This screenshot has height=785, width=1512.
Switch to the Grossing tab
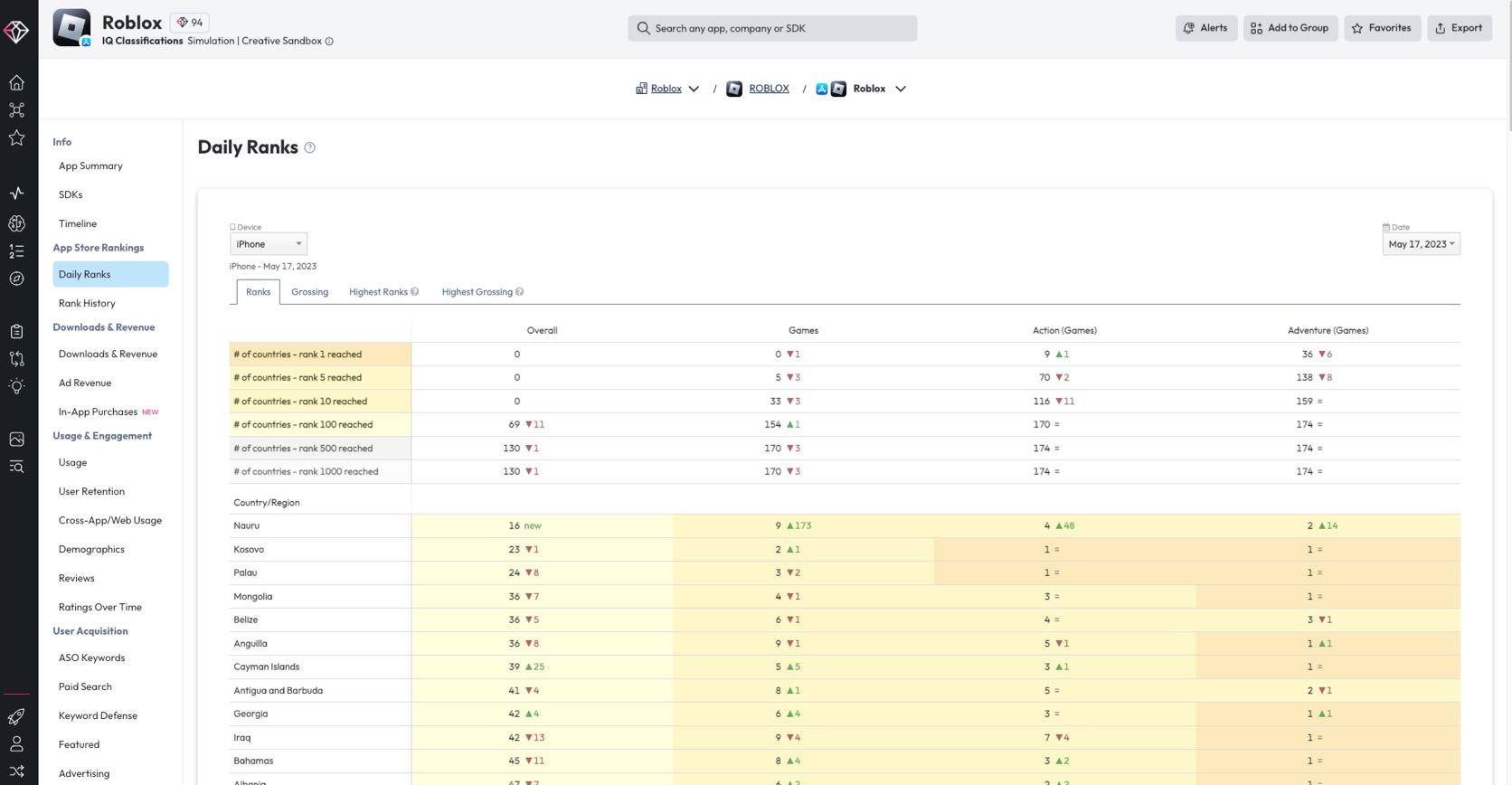tap(309, 292)
